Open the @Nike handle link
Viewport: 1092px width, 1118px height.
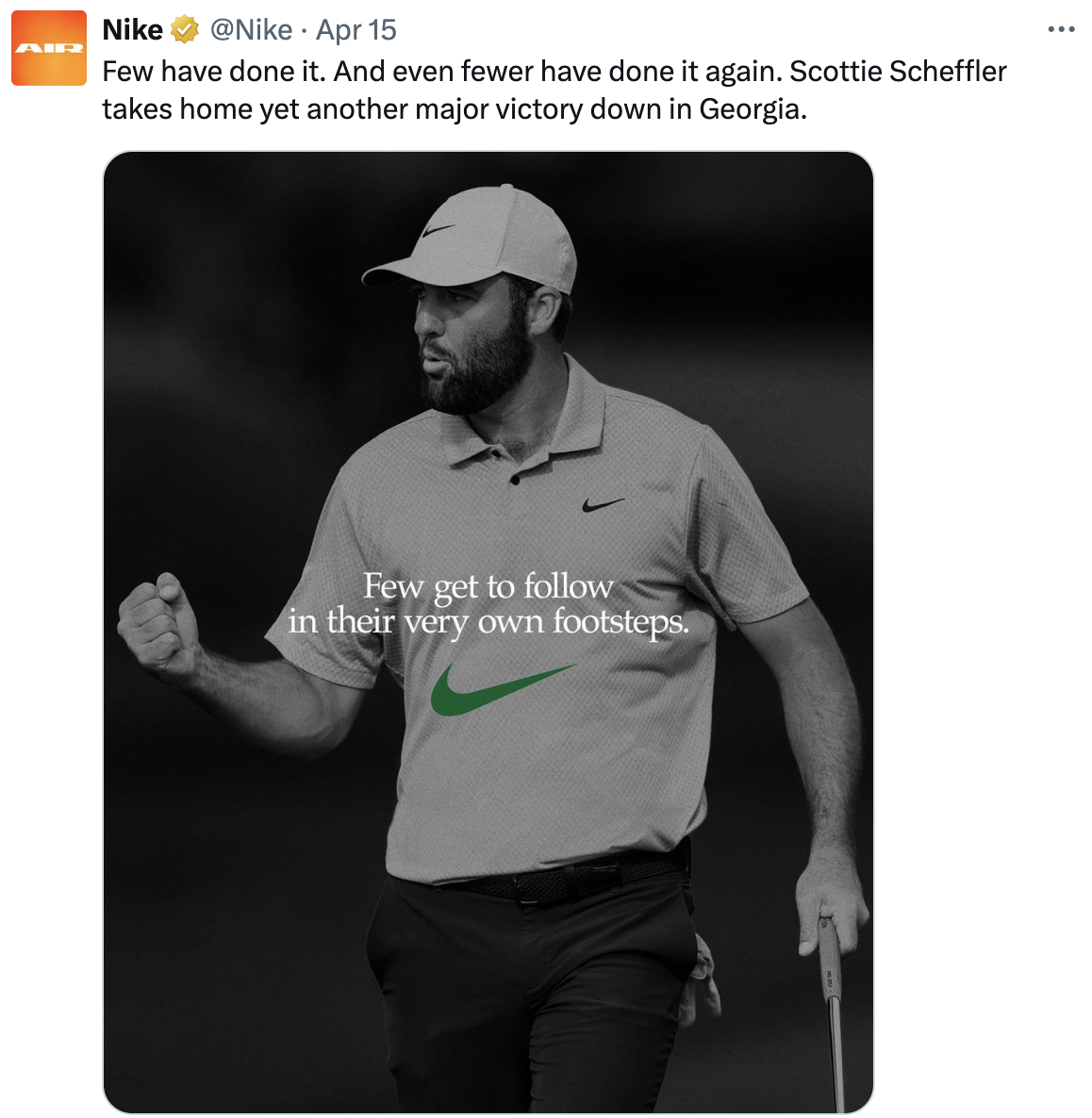pos(251,30)
